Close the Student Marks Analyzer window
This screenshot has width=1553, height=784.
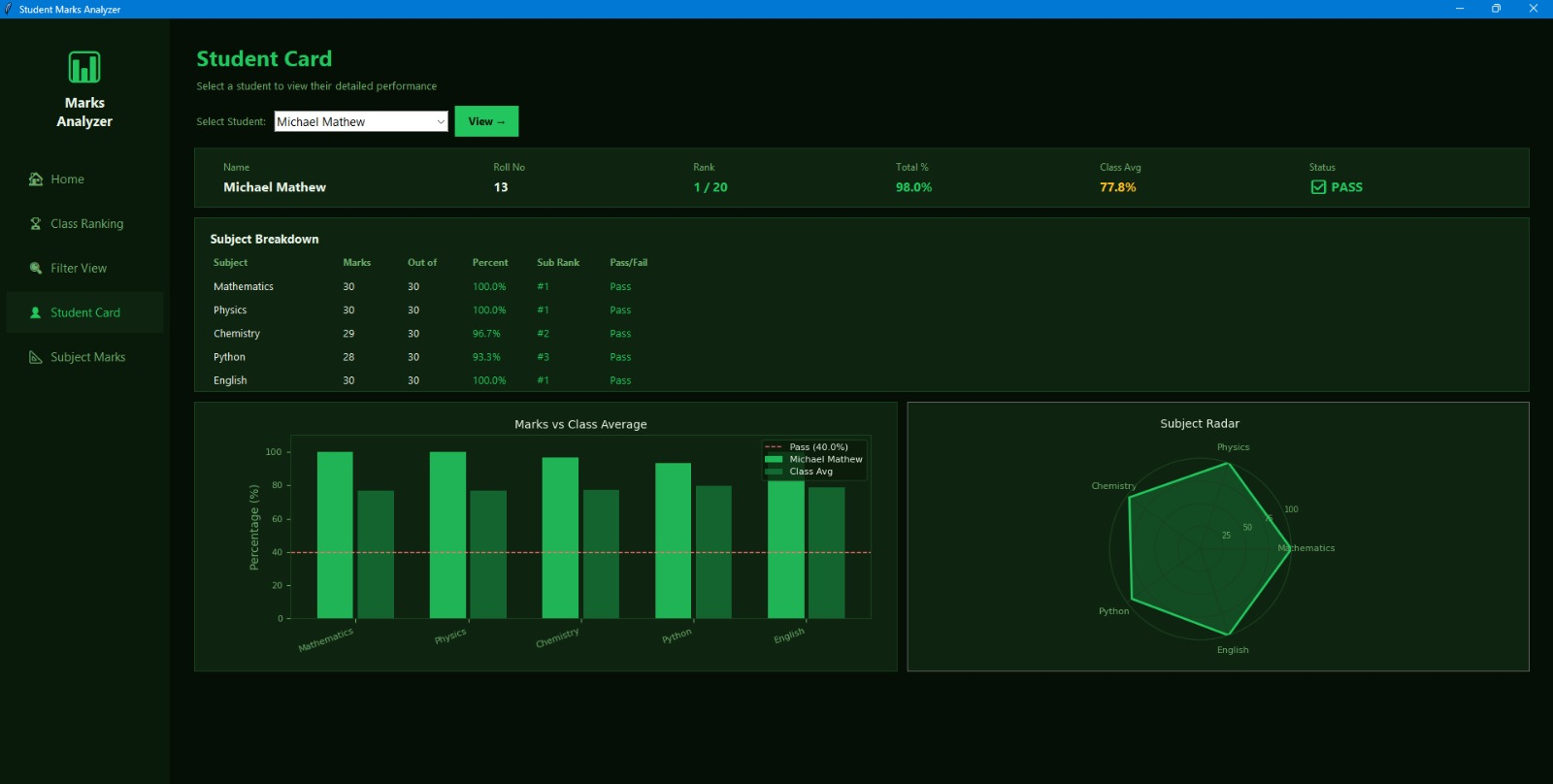click(x=1534, y=9)
